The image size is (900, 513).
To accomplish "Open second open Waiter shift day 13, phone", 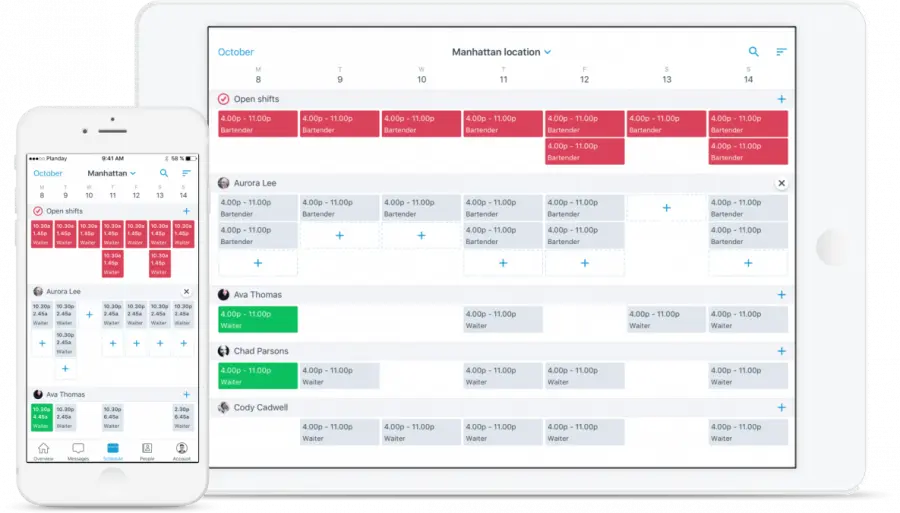I will [160, 263].
